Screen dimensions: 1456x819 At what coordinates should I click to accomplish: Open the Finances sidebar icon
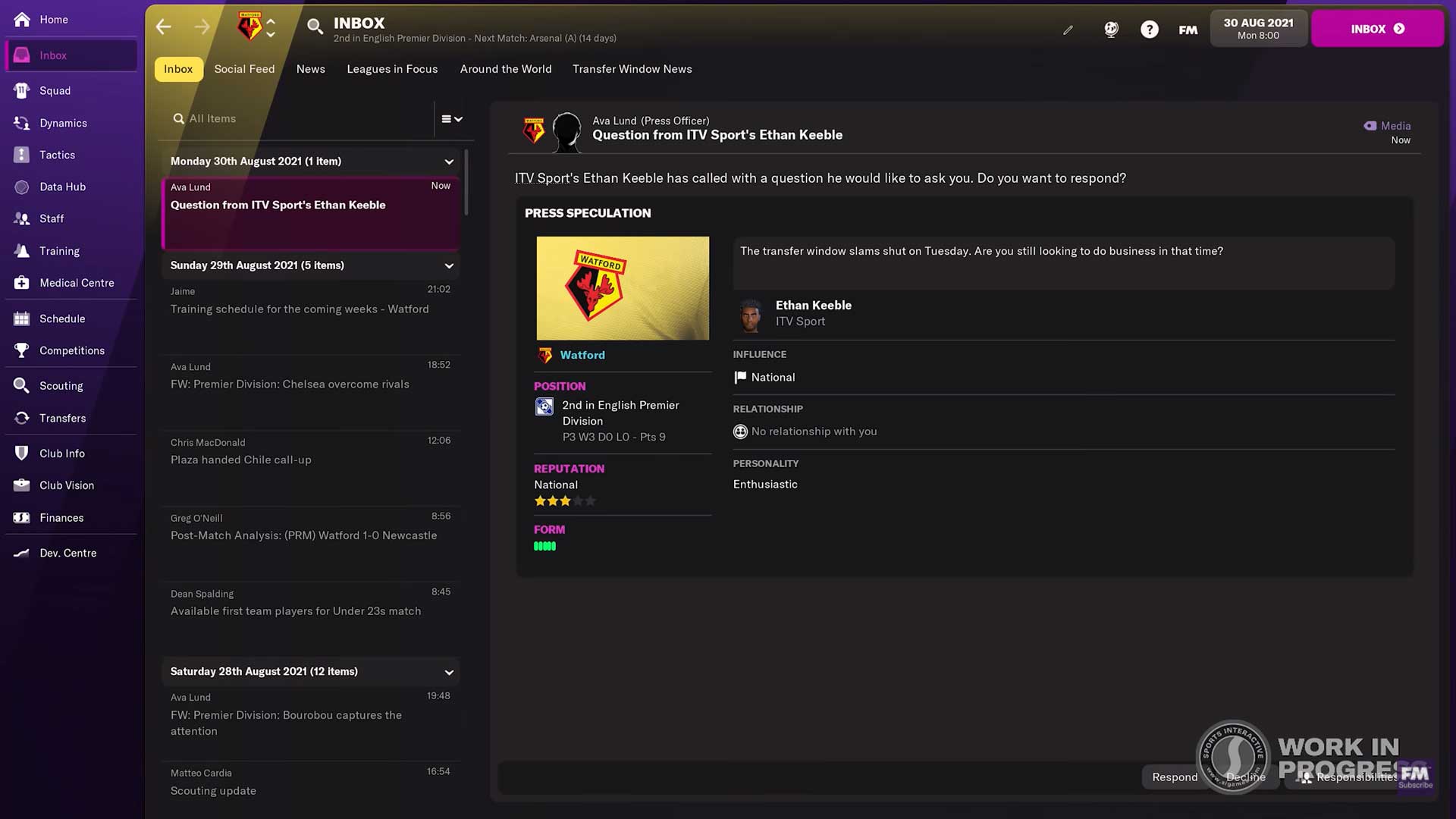22,518
